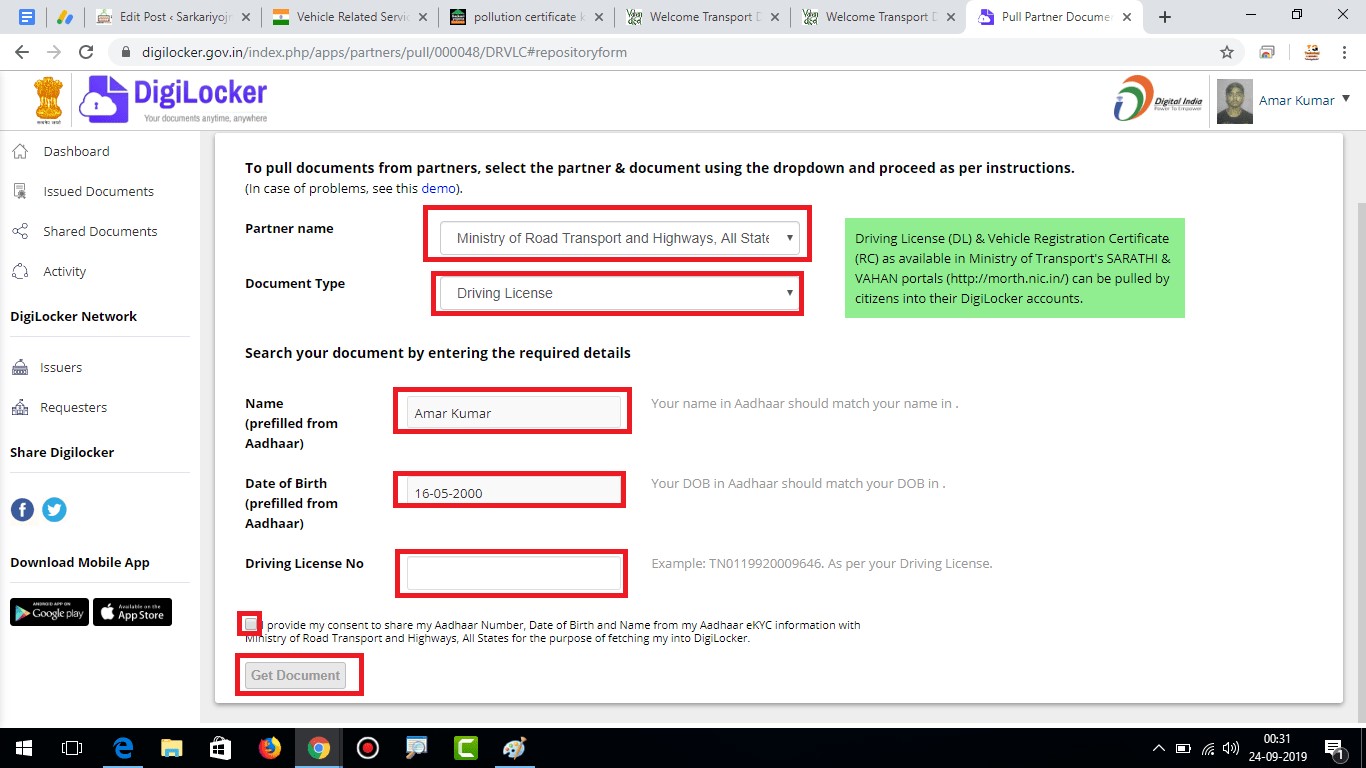1366x768 pixels.
Task: Switch to Edit Post Sarkariyojna tab
Action: coord(172,17)
